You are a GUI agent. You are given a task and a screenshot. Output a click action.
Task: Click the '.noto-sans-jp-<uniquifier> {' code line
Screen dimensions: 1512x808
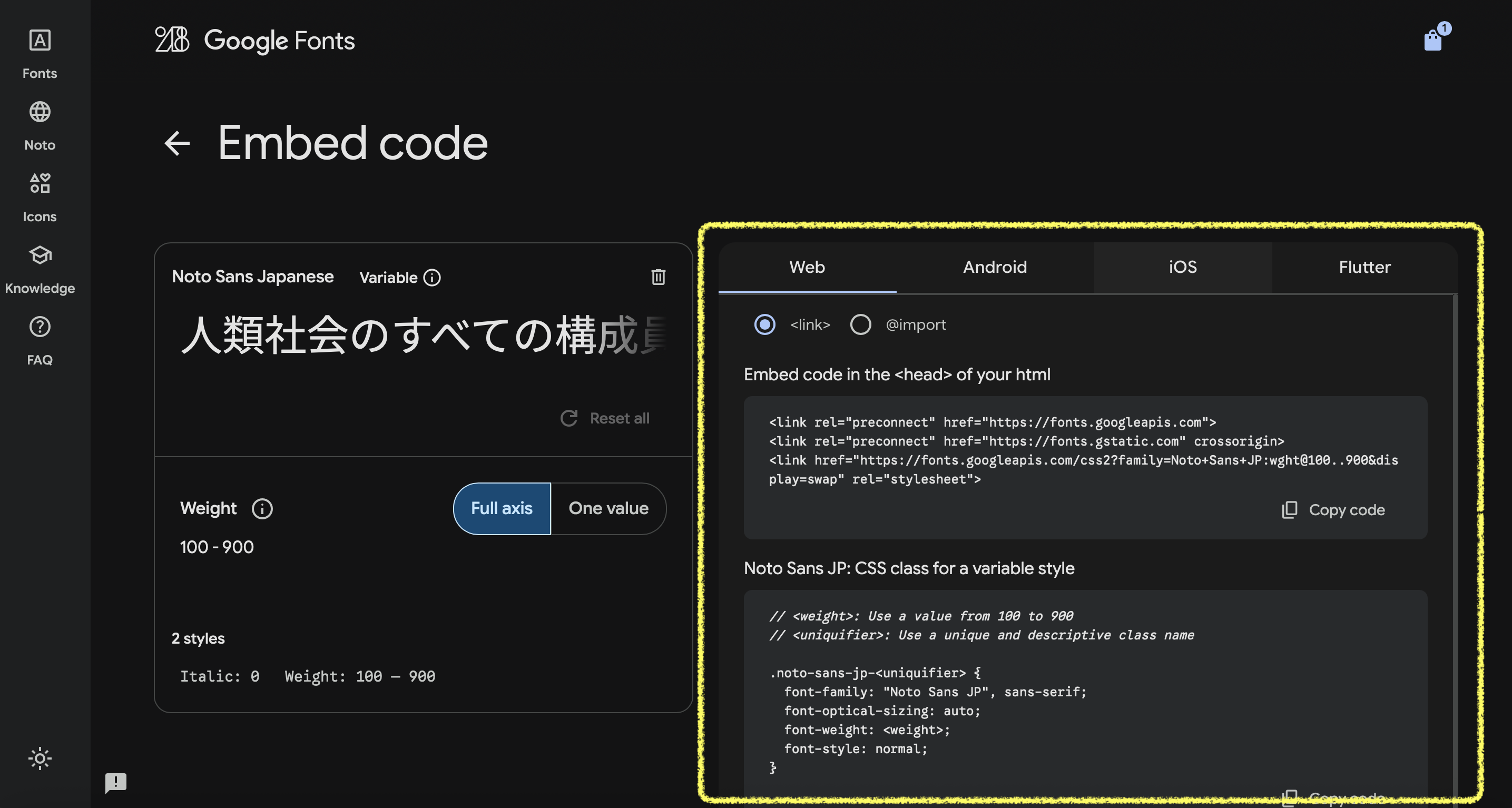875,673
